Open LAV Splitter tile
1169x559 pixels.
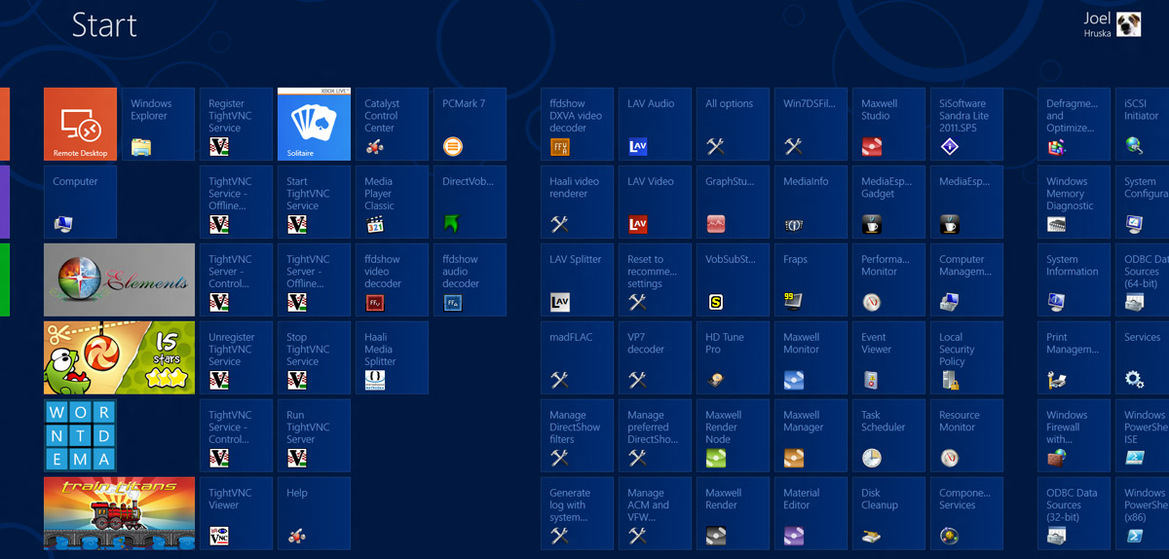tap(577, 280)
